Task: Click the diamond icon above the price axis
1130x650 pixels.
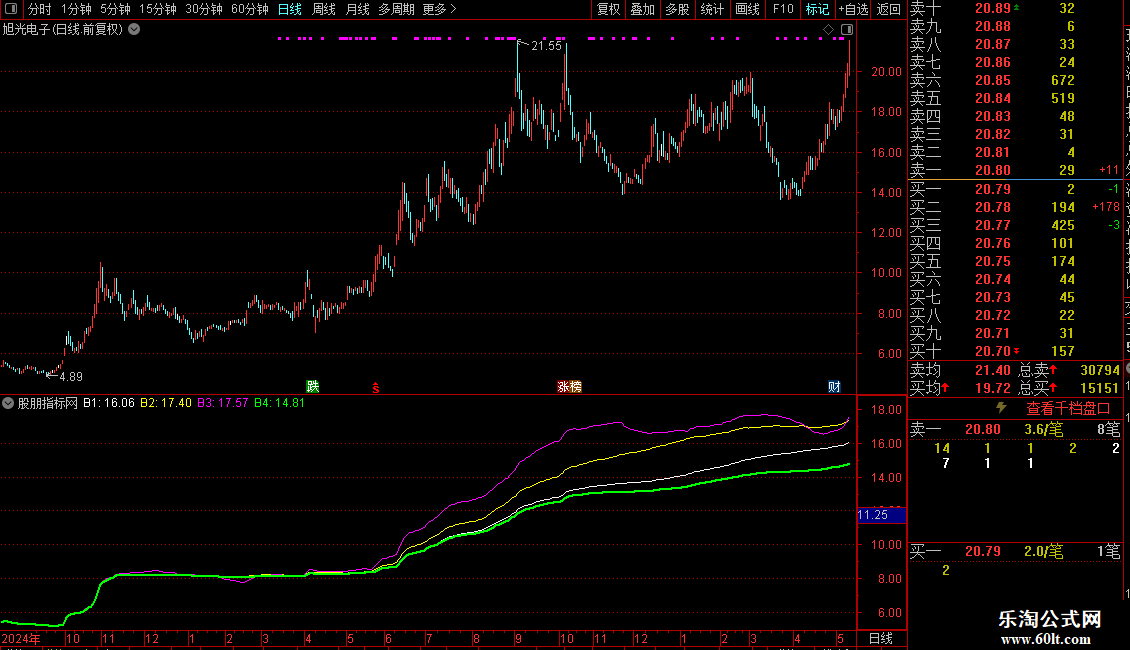Action: [x=829, y=30]
